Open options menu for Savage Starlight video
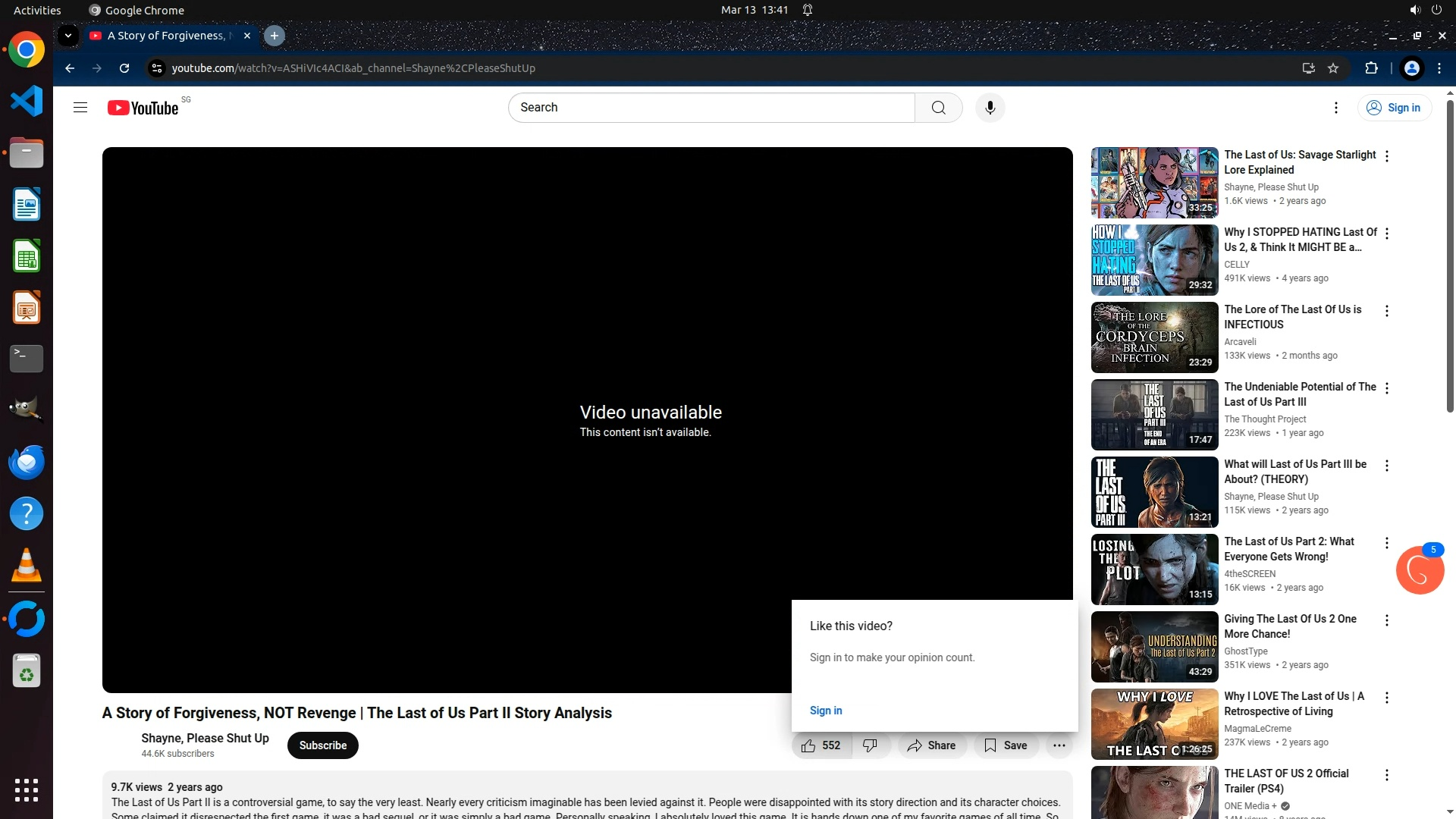The width and height of the screenshot is (1456, 819). (1387, 156)
